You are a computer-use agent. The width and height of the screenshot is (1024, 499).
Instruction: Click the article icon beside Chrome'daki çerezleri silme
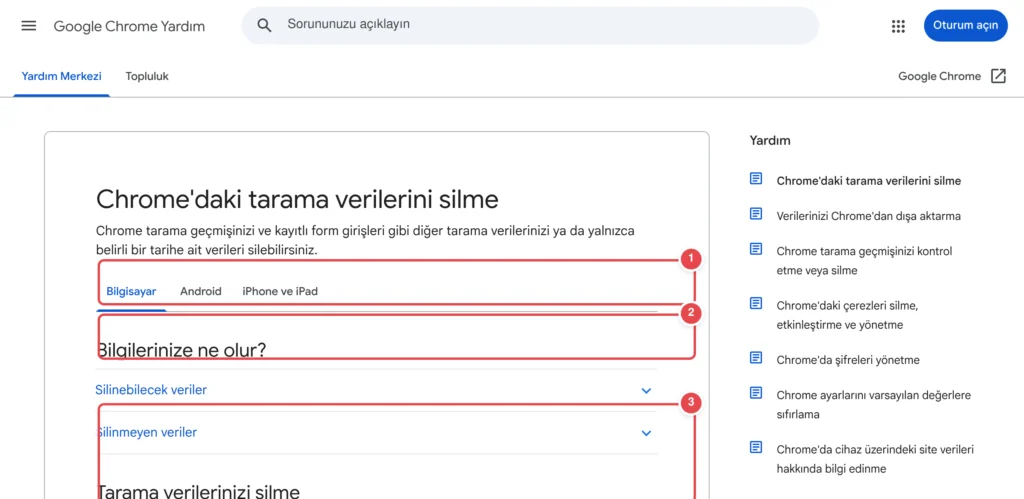coord(756,303)
